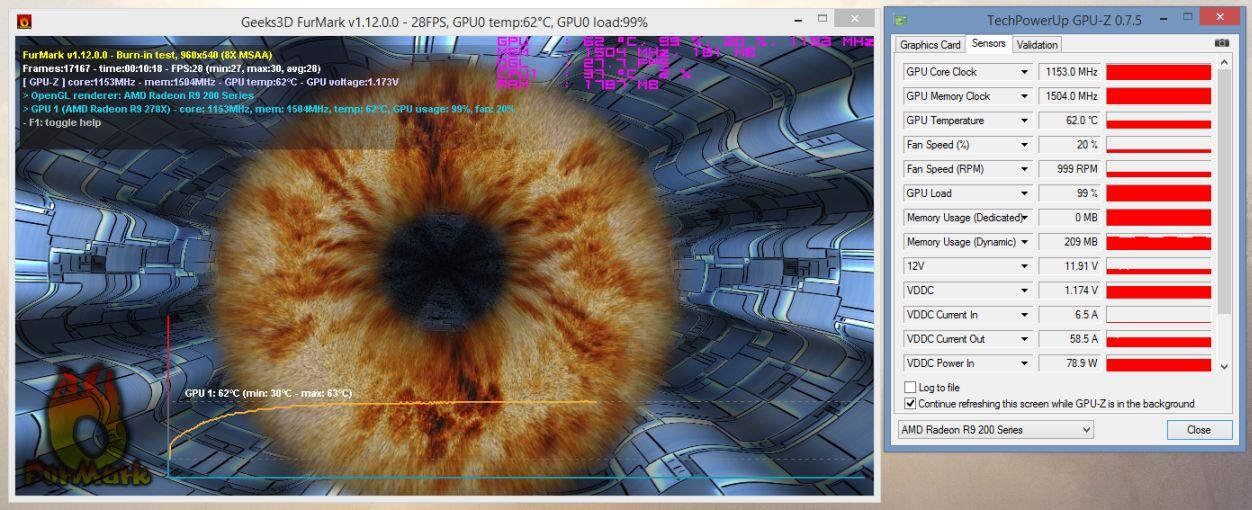Minimize the GPU-Z window
Image resolution: width=1252 pixels, height=510 pixels.
pyautogui.click(x=1164, y=18)
